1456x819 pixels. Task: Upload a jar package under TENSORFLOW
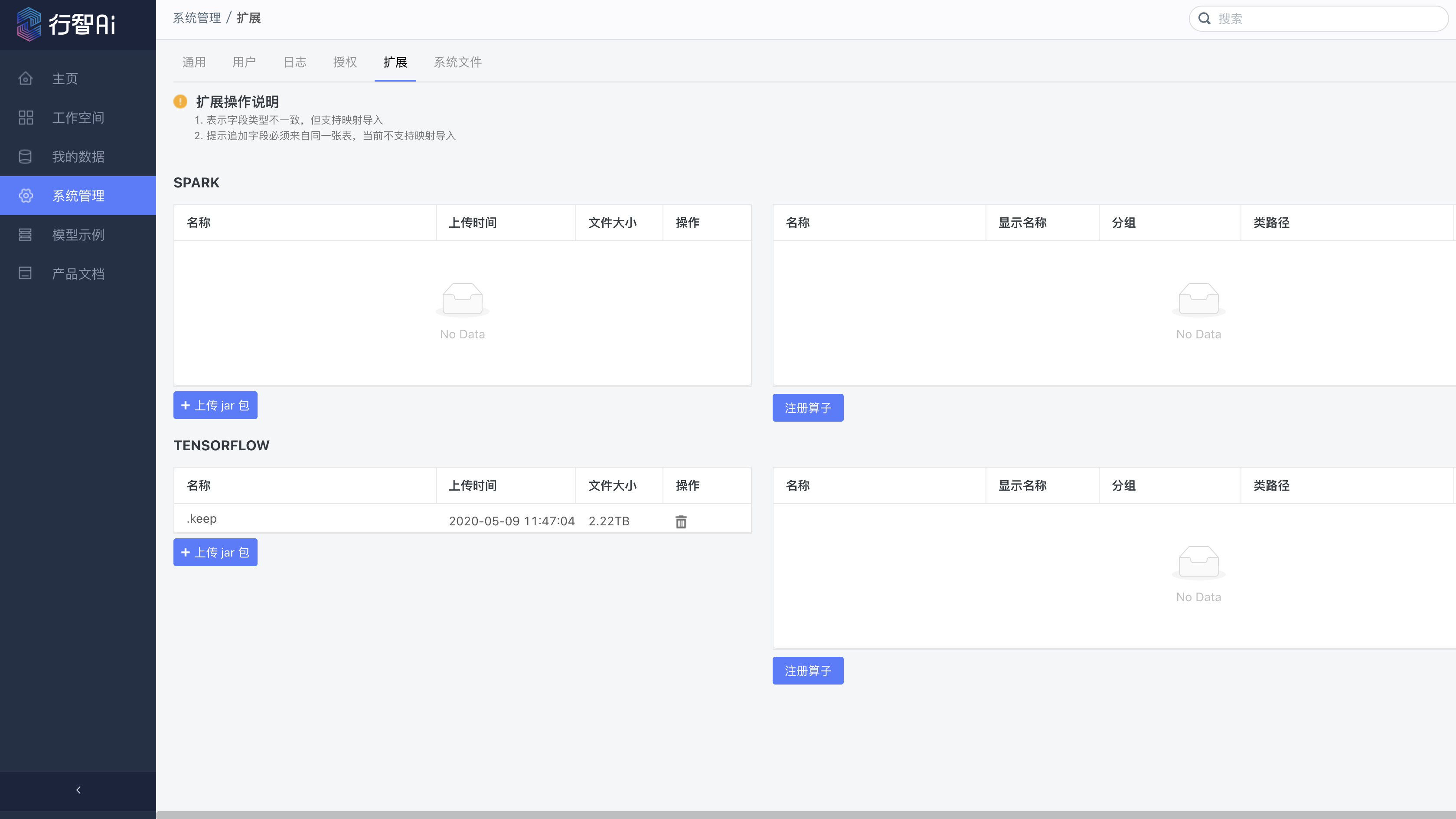(215, 552)
